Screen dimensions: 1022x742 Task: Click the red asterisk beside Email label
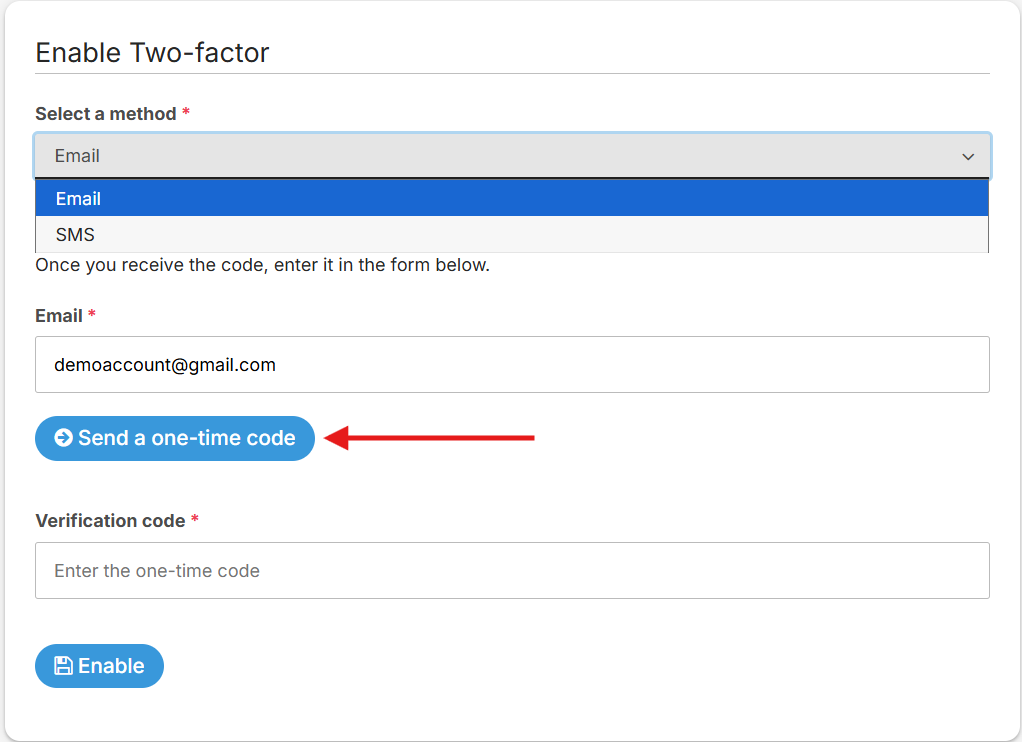(92, 316)
